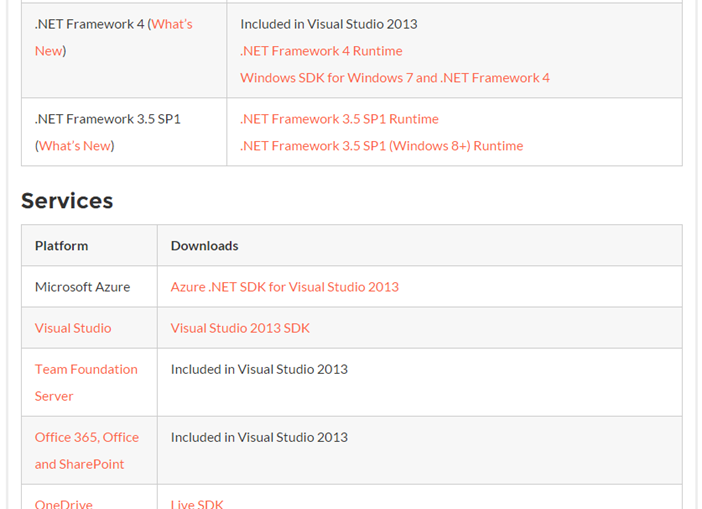The height and width of the screenshot is (509, 702).
Task: Select 'Included in Visual Studio 2013' in Office 365 row
Action: coord(259,437)
